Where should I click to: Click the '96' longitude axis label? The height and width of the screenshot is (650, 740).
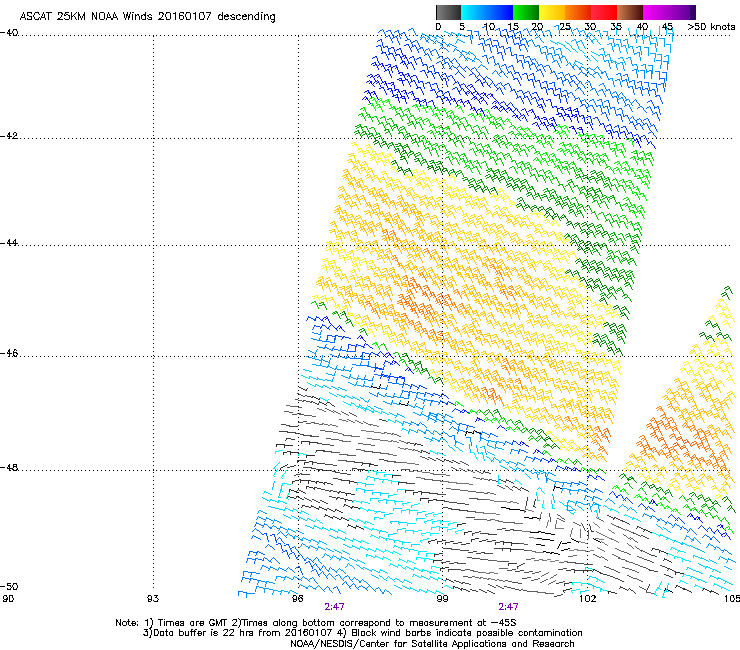[x=297, y=599]
